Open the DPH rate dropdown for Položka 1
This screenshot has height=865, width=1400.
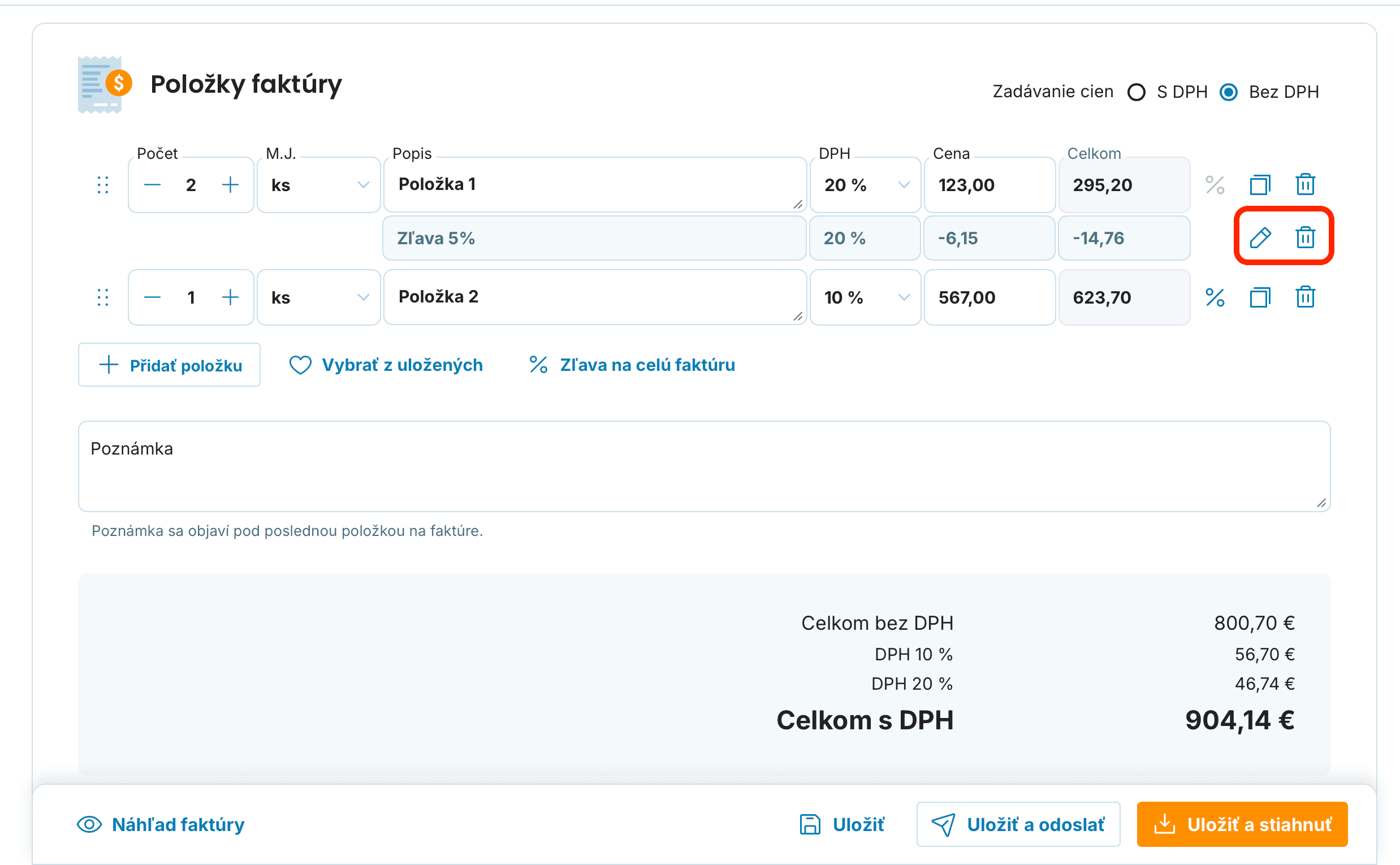pyautogui.click(x=865, y=185)
